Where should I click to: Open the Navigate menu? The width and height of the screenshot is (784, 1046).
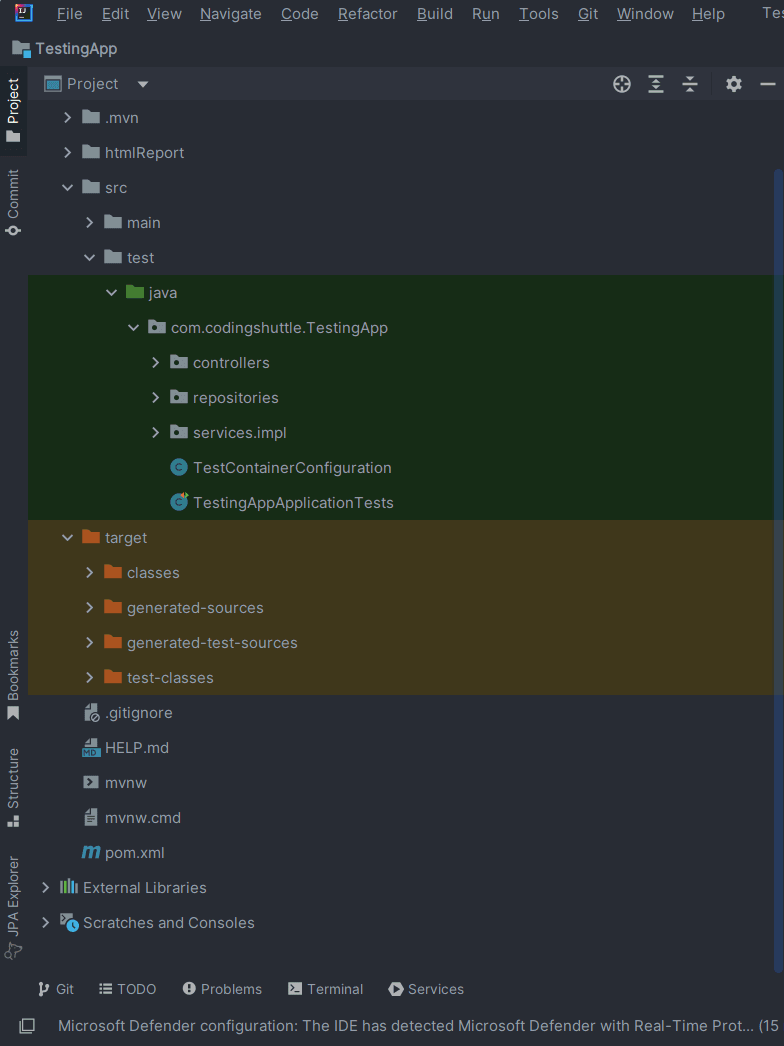click(x=230, y=14)
